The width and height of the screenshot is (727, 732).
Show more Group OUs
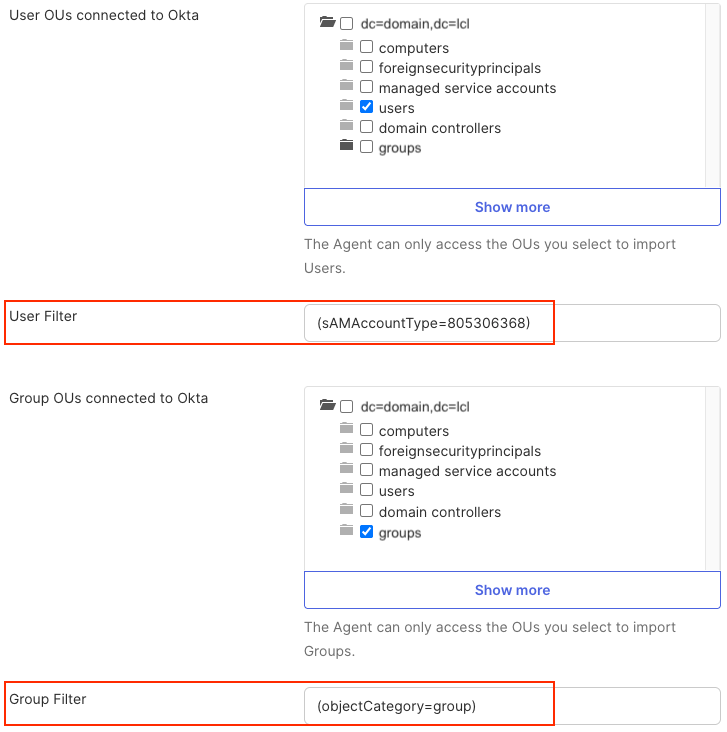(x=512, y=590)
